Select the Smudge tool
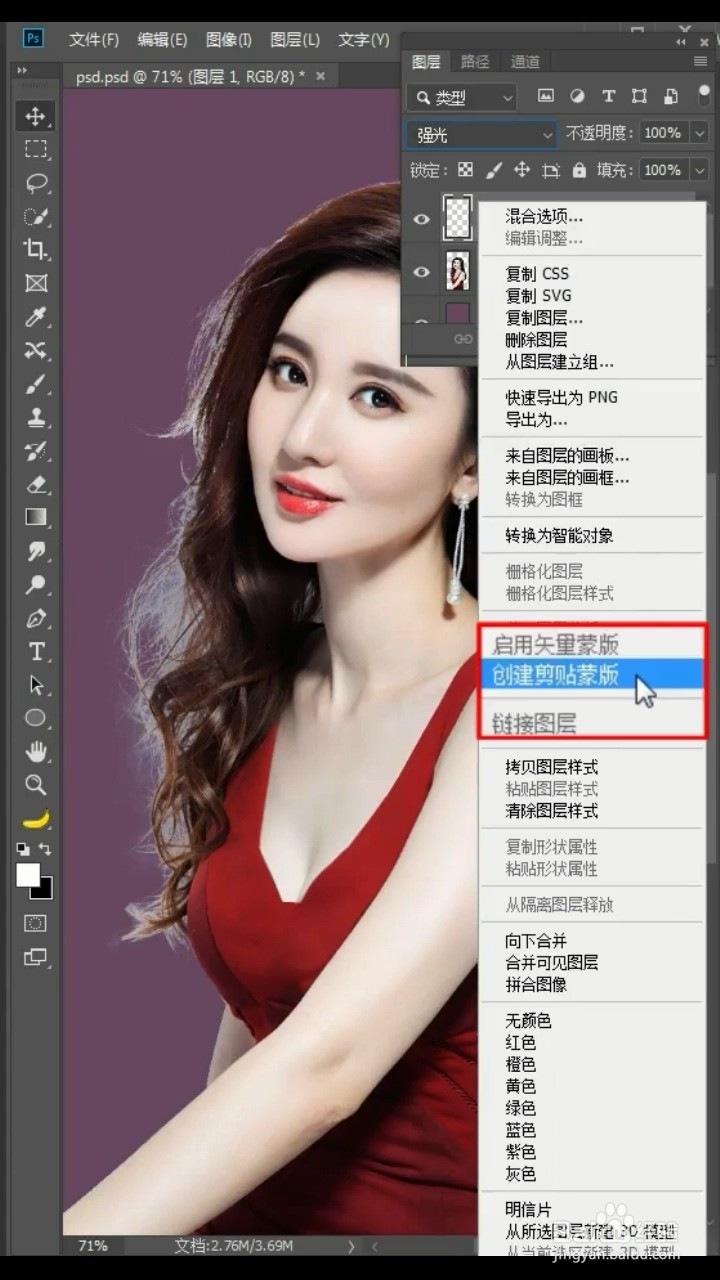The width and height of the screenshot is (720, 1280). [x=36, y=551]
